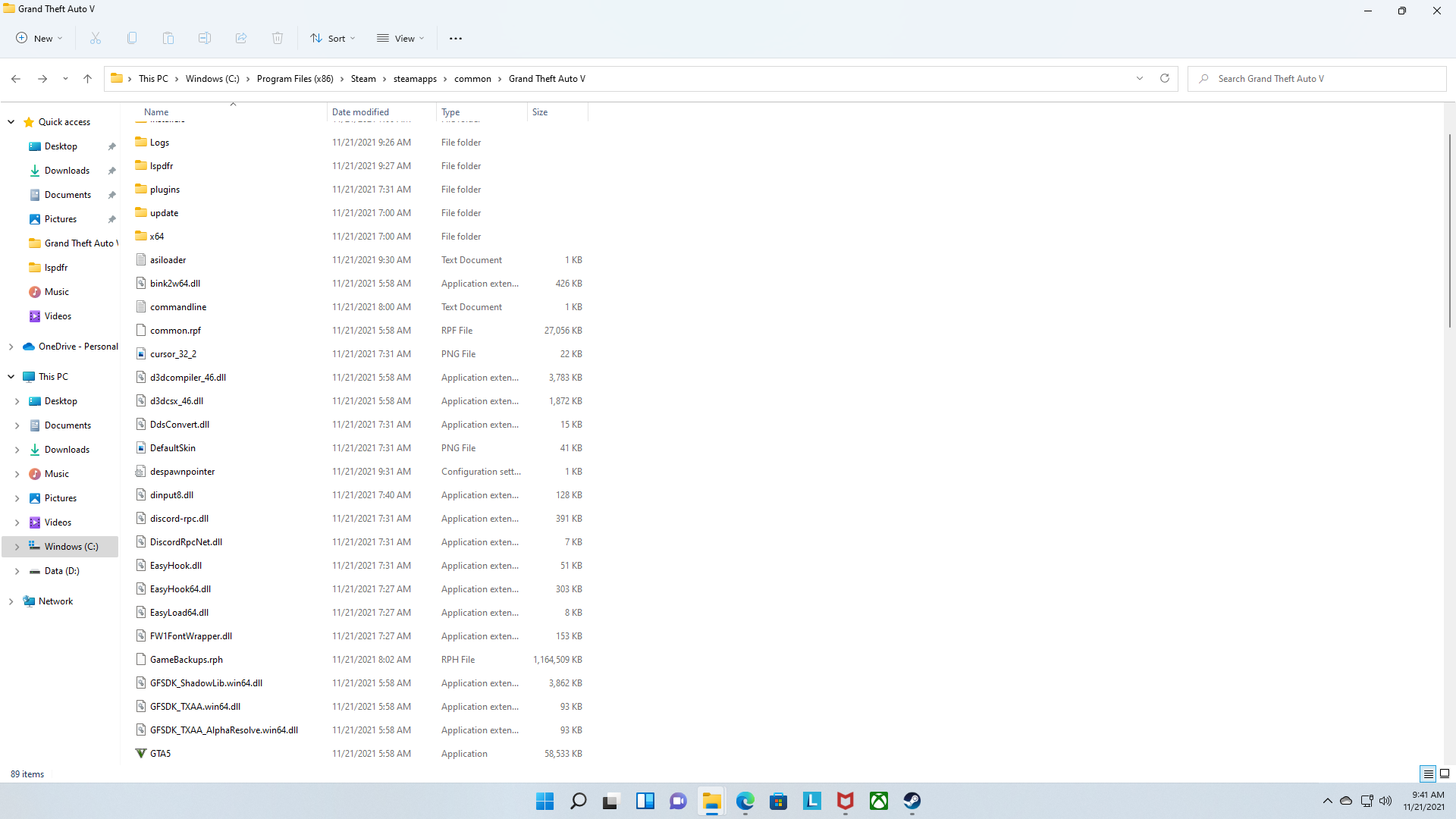Switch to large thumbnails view icon
Image resolution: width=1456 pixels, height=819 pixels.
[x=1445, y=773]
